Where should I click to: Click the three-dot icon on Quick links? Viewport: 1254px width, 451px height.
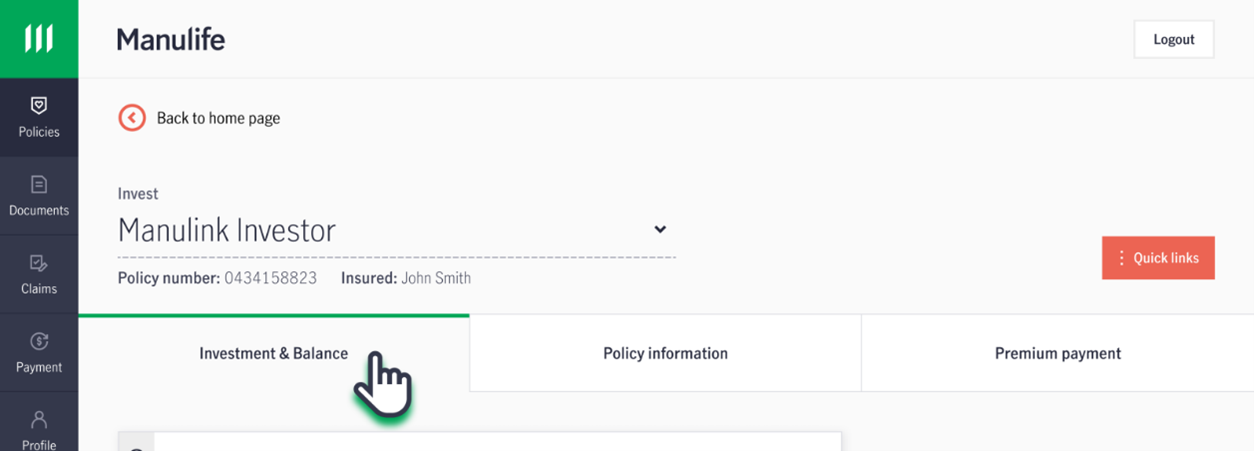pyautogui.click(x=1121, y=258)
